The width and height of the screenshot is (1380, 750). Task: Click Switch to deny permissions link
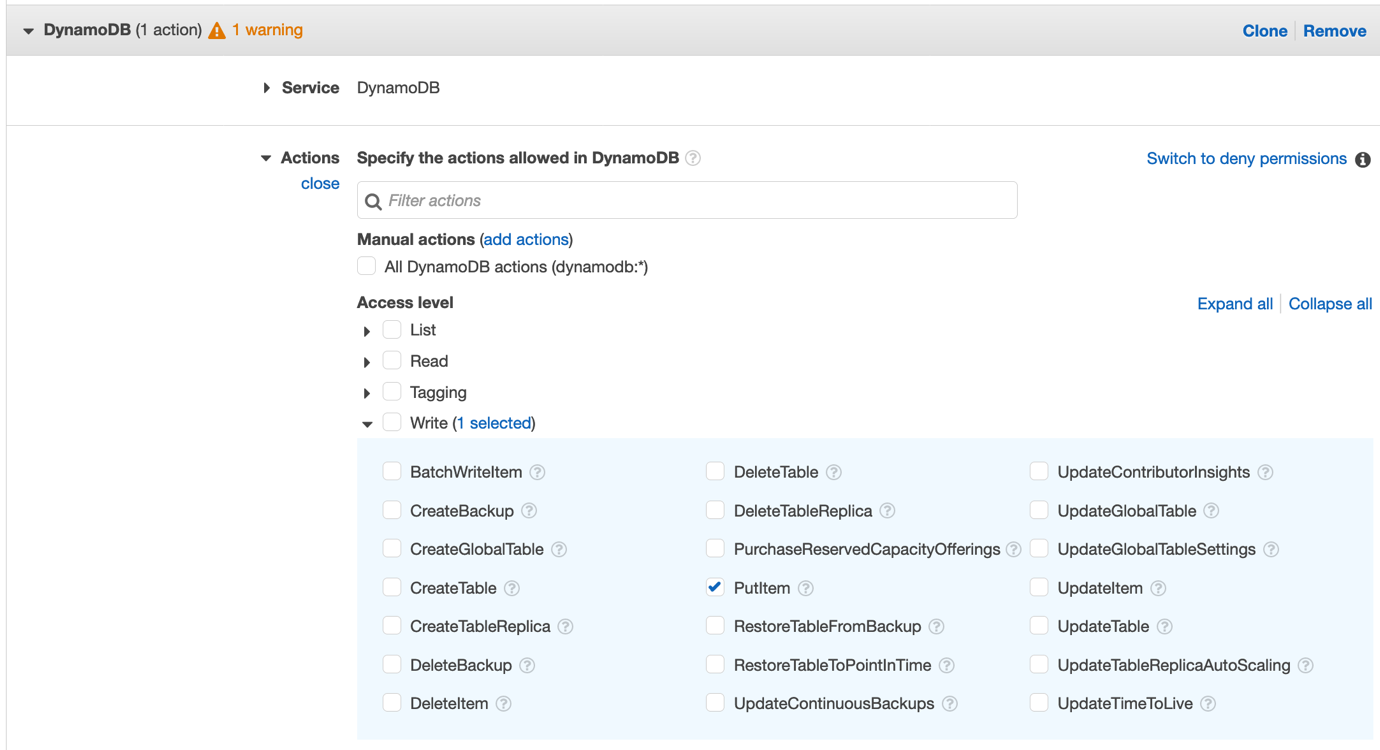tap(1246, 158)
